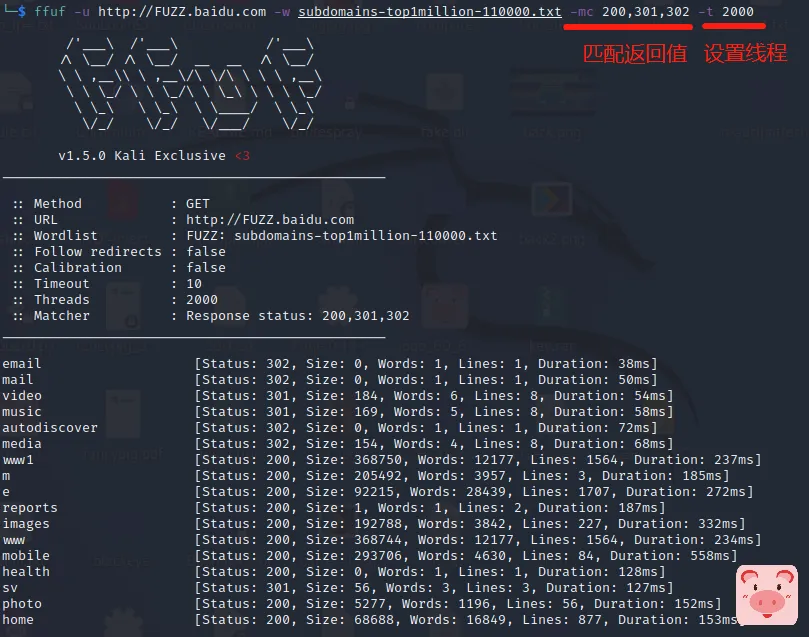This screenshot has height=637, width=809.
Task: Click the Matcher Response status line
Action: (211, 316)
